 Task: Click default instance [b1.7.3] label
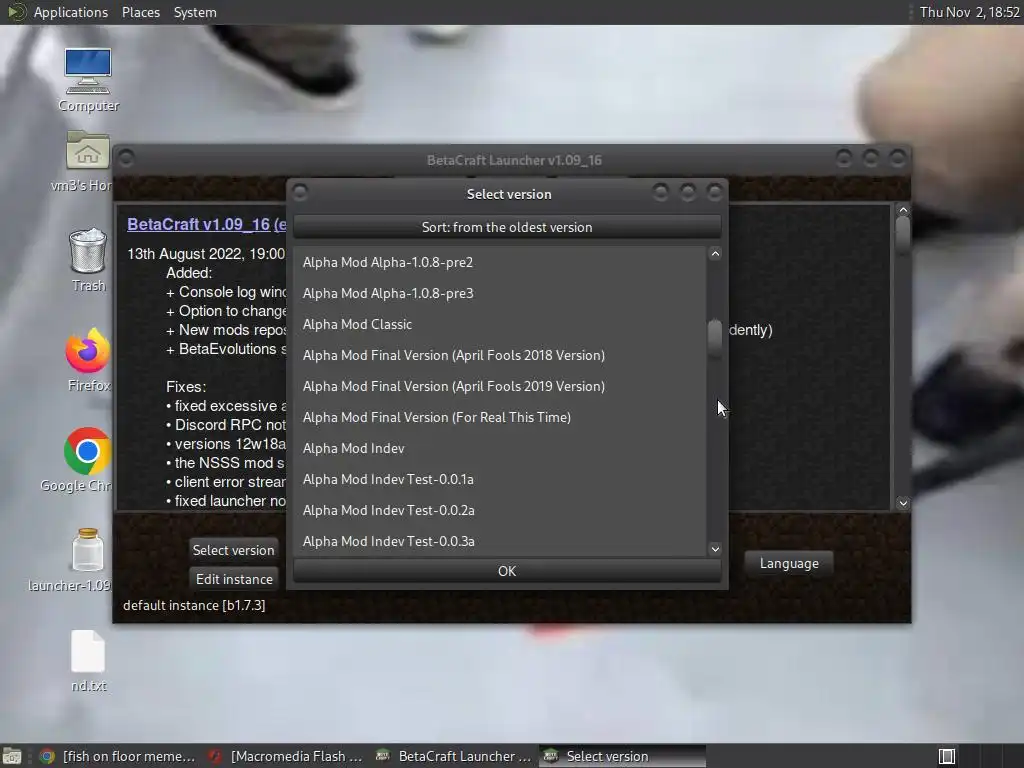point(194,605)
